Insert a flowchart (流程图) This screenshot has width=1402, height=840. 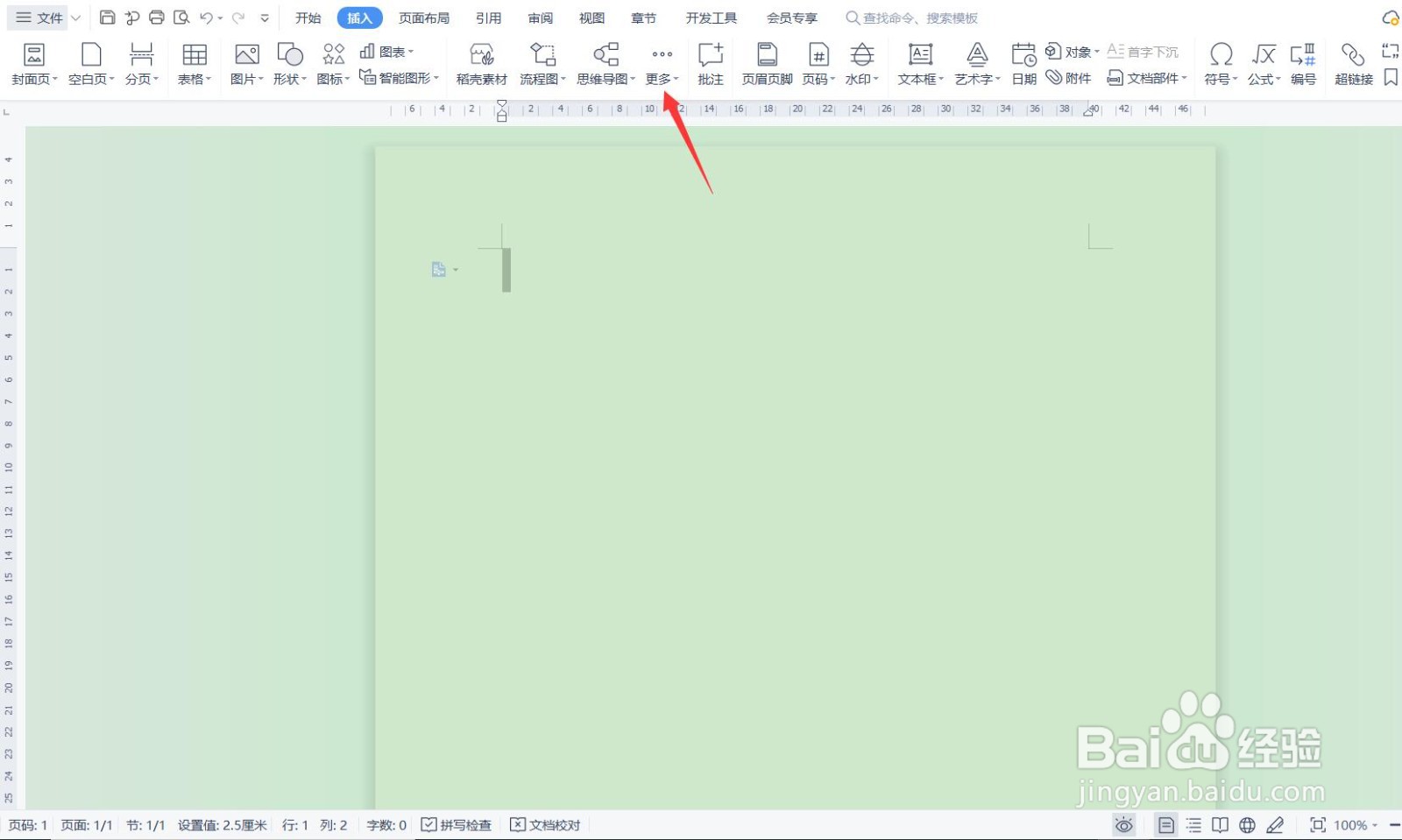pyautogui.click(x=542, y=64)
